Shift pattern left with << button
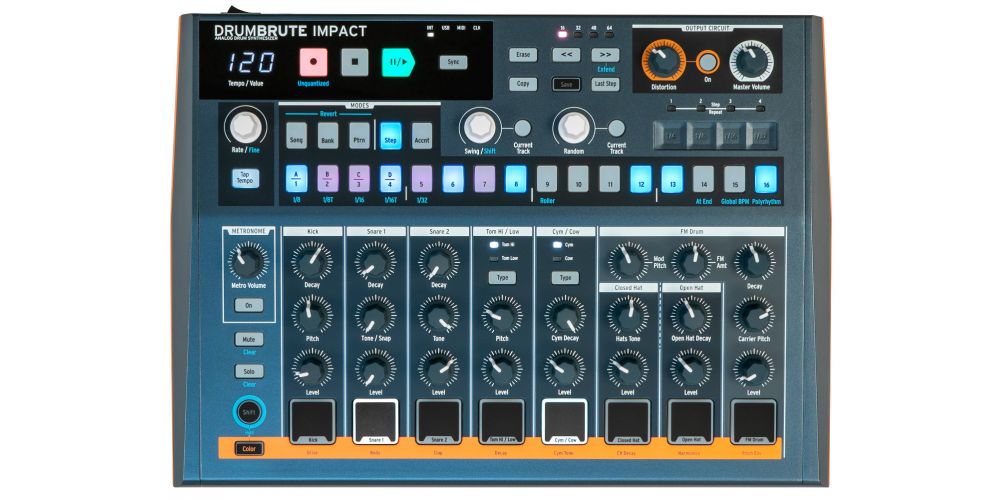 pos(566,55)
